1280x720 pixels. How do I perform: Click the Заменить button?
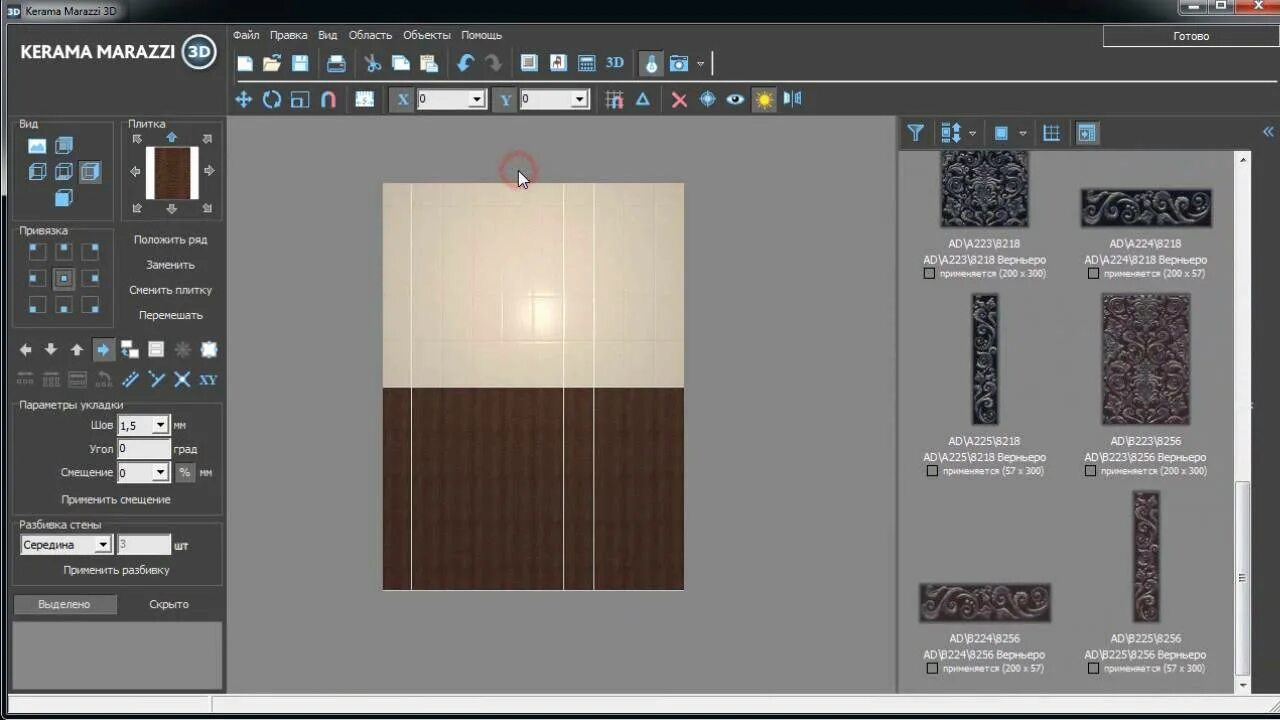pos(170,265)
